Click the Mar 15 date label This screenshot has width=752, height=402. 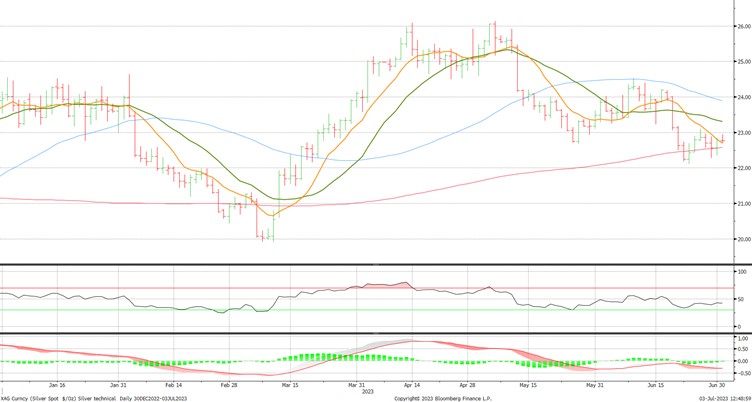(290, 385)
